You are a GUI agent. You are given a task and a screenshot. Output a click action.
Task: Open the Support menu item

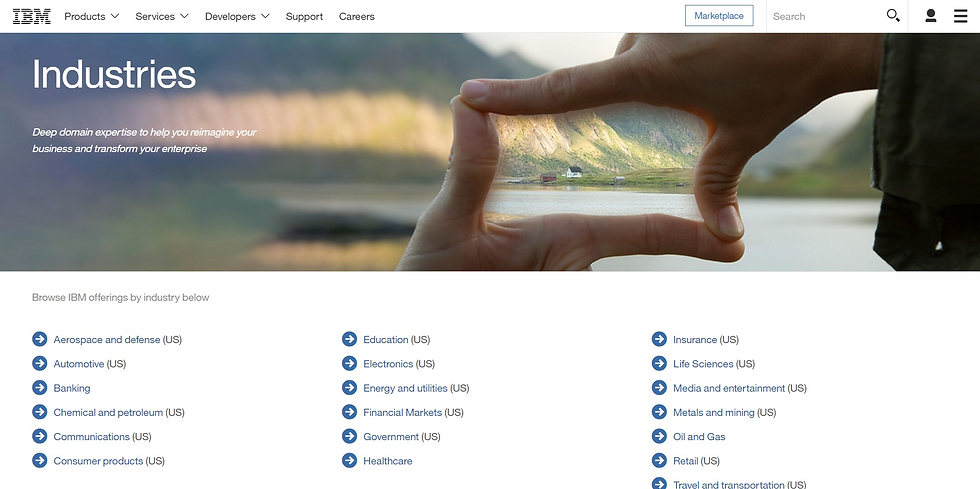(304, 16)
